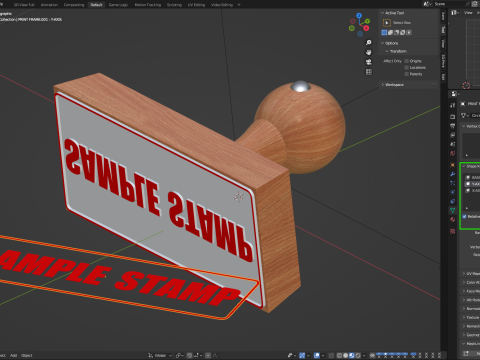This screenshot has height=360, width=480.
Task: Click the hand pan view icon
Action: click(x=369, y=52)
